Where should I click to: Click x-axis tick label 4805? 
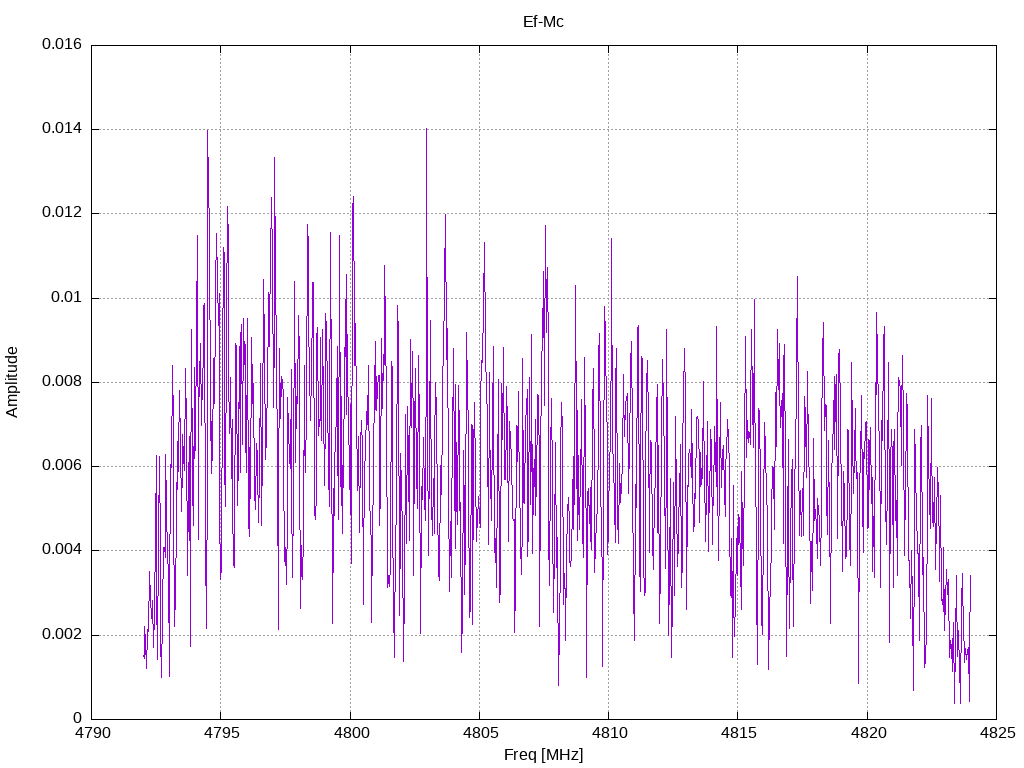click(479, 733)
